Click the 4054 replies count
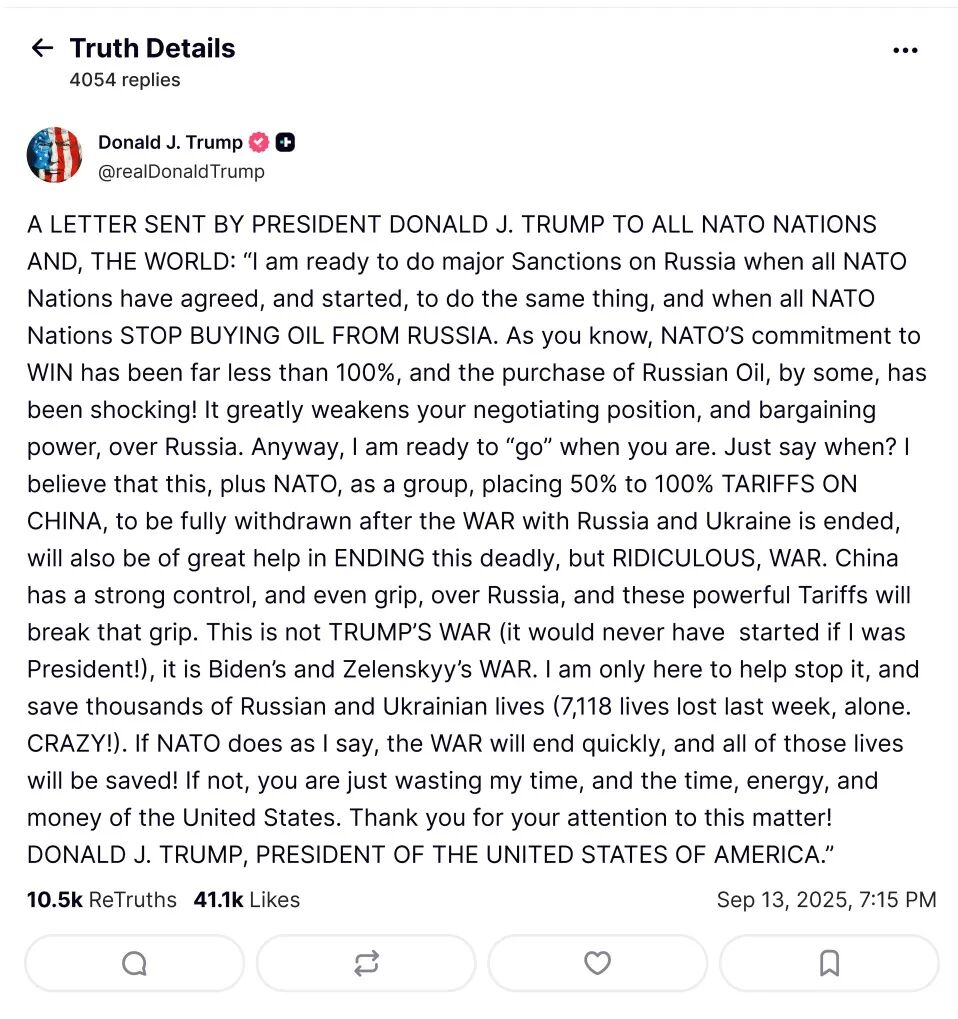 pyautogui.click(x=125, y=80)
